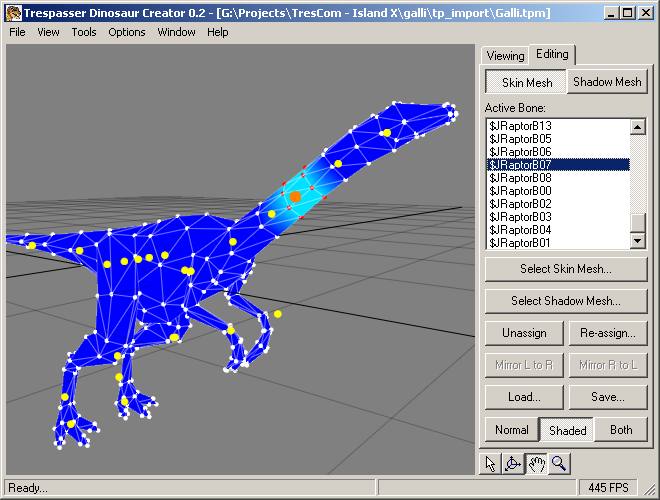Click the yellow joint floating near the hand
660x500 pixels.
[277, 314]
